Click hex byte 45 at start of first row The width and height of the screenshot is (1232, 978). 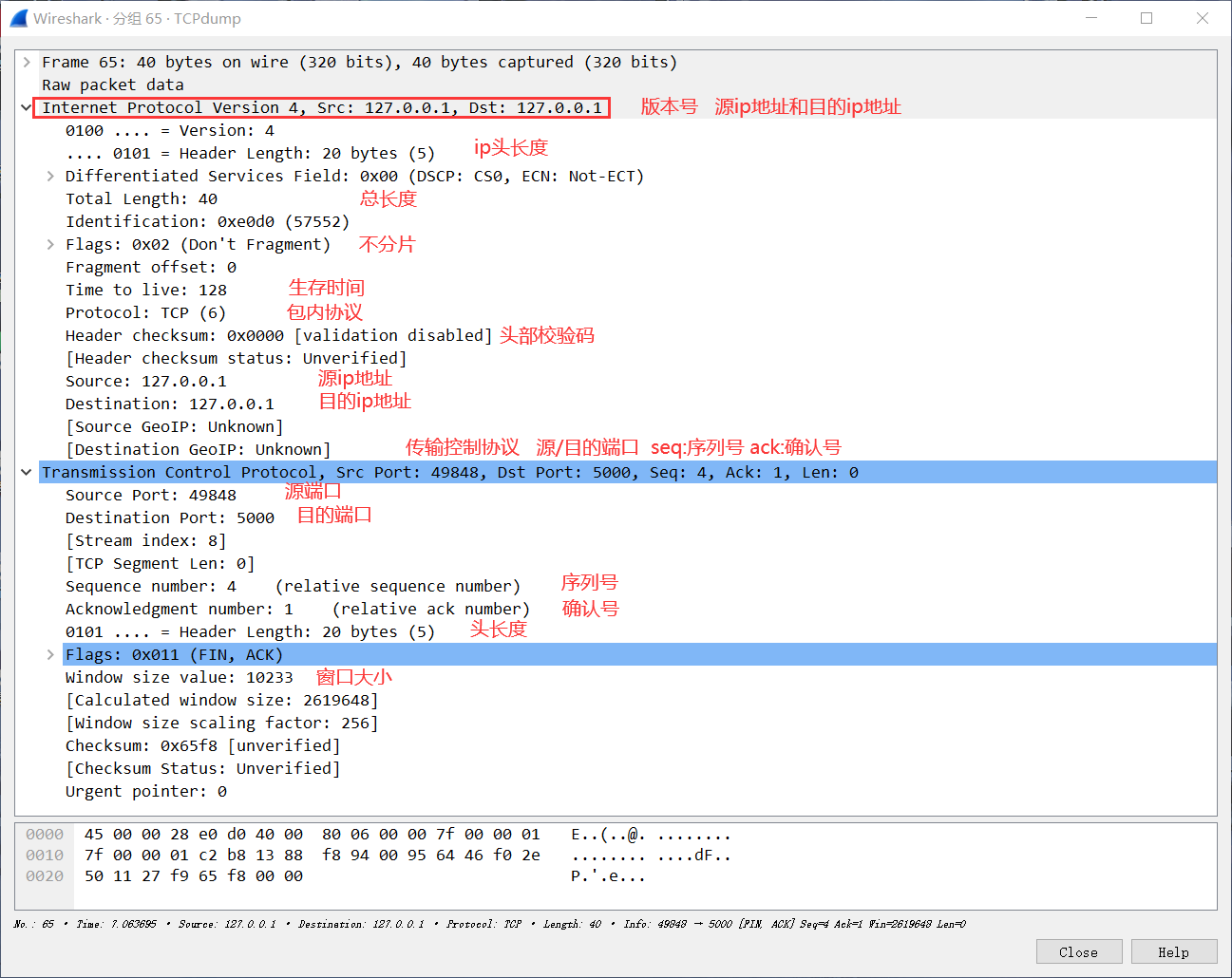click(94, 835)
